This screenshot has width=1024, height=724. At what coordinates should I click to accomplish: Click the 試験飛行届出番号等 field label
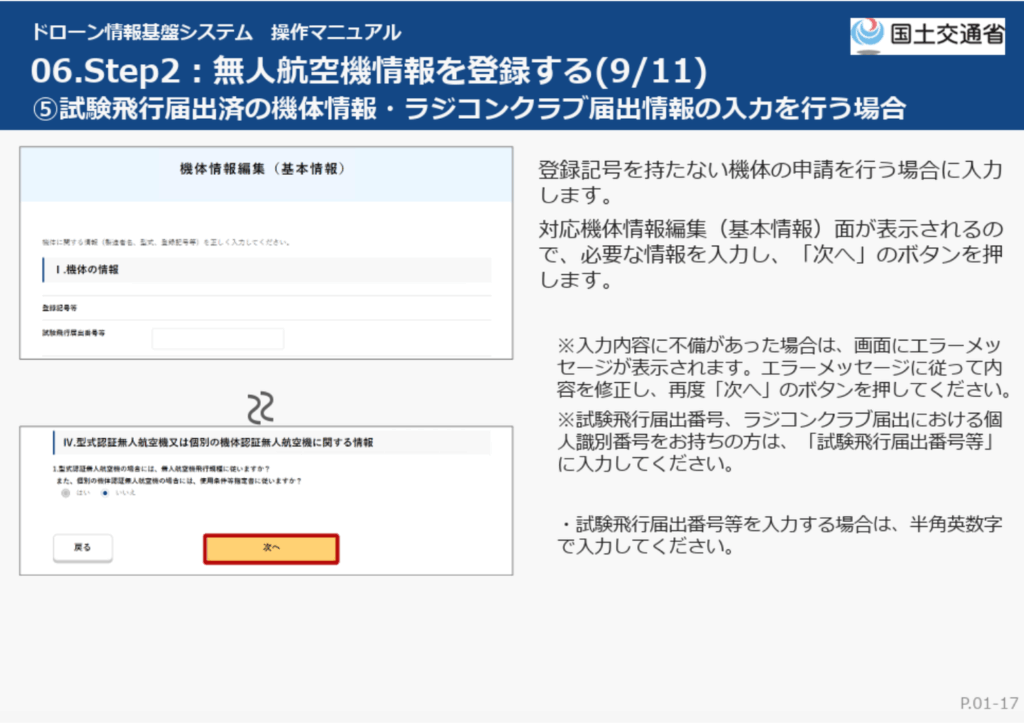click(74, 331)
